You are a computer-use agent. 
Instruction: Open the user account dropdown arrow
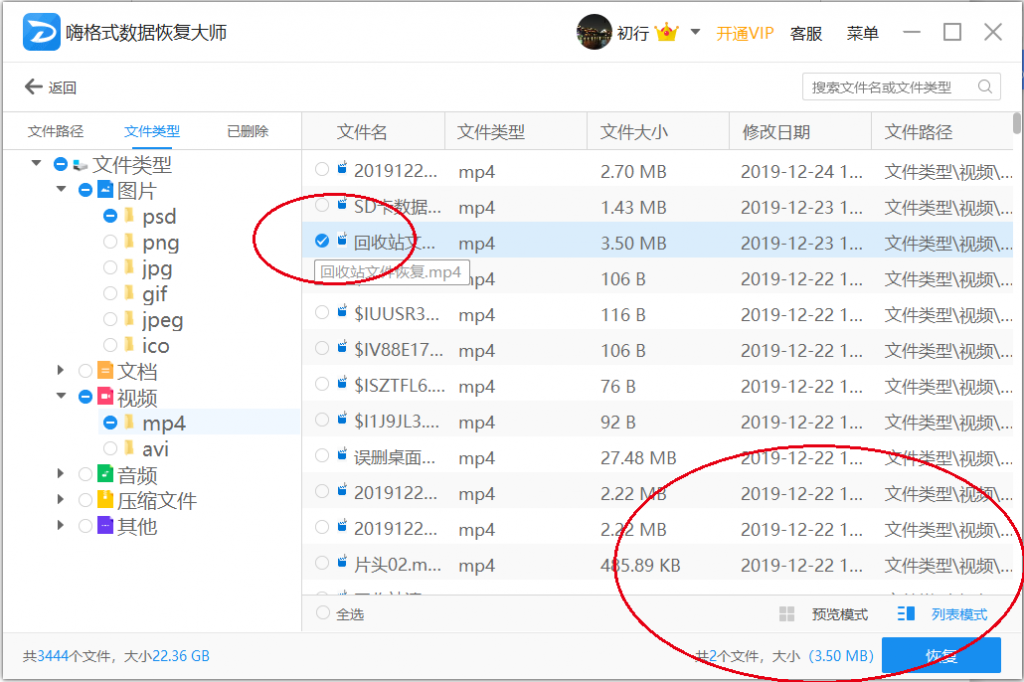tap(696, 32)
